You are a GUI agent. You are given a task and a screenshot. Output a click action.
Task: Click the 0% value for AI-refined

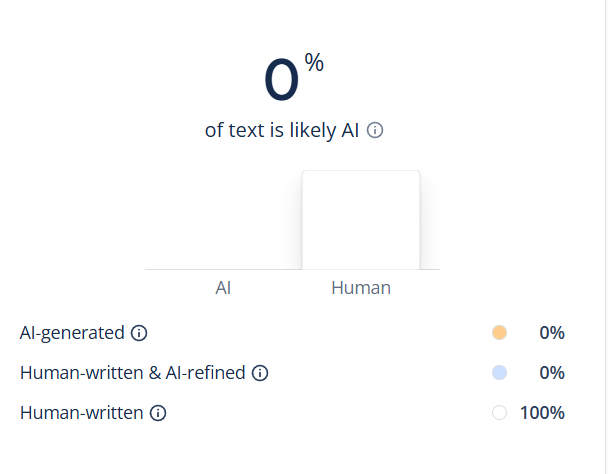[552, 373]
